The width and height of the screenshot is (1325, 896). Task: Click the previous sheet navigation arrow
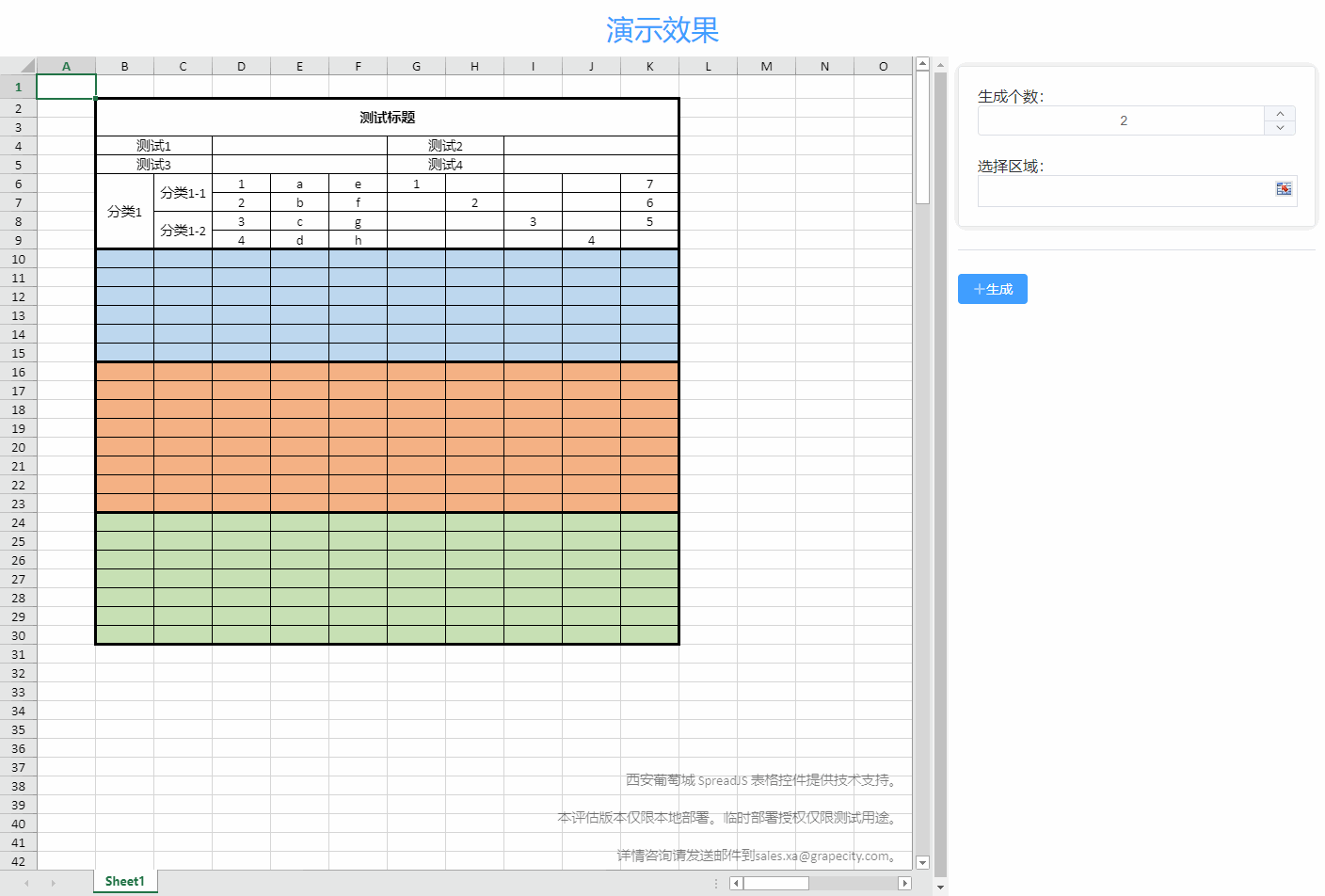(28, 881)
